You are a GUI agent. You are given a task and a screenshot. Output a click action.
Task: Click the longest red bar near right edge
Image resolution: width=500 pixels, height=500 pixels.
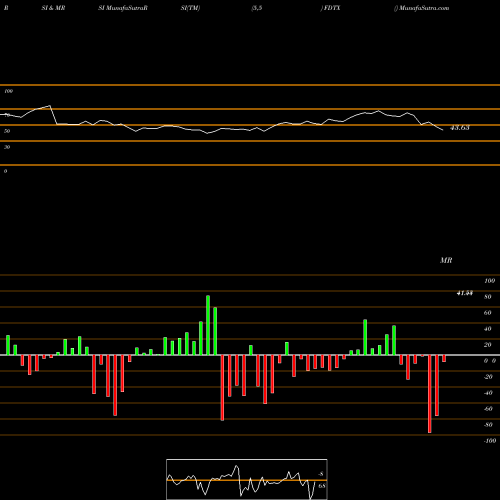pos(430,394)
